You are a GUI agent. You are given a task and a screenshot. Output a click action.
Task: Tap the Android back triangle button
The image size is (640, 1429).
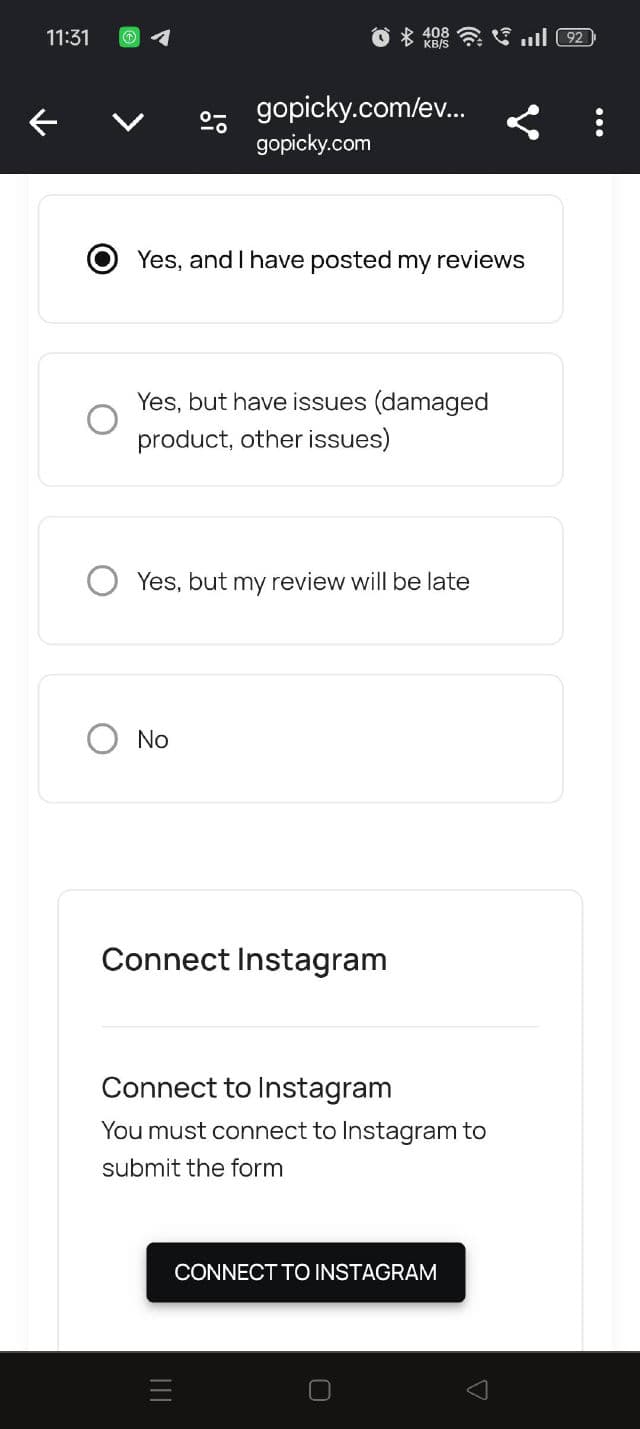477,1390
